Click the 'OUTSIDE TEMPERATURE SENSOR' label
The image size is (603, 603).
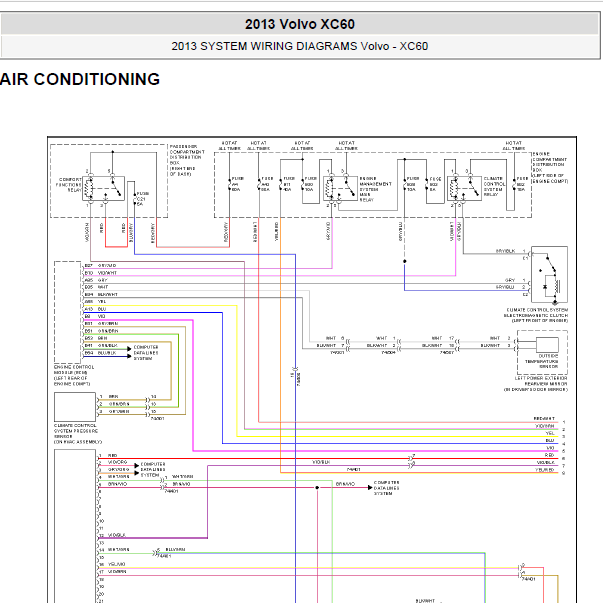point(543,361)
